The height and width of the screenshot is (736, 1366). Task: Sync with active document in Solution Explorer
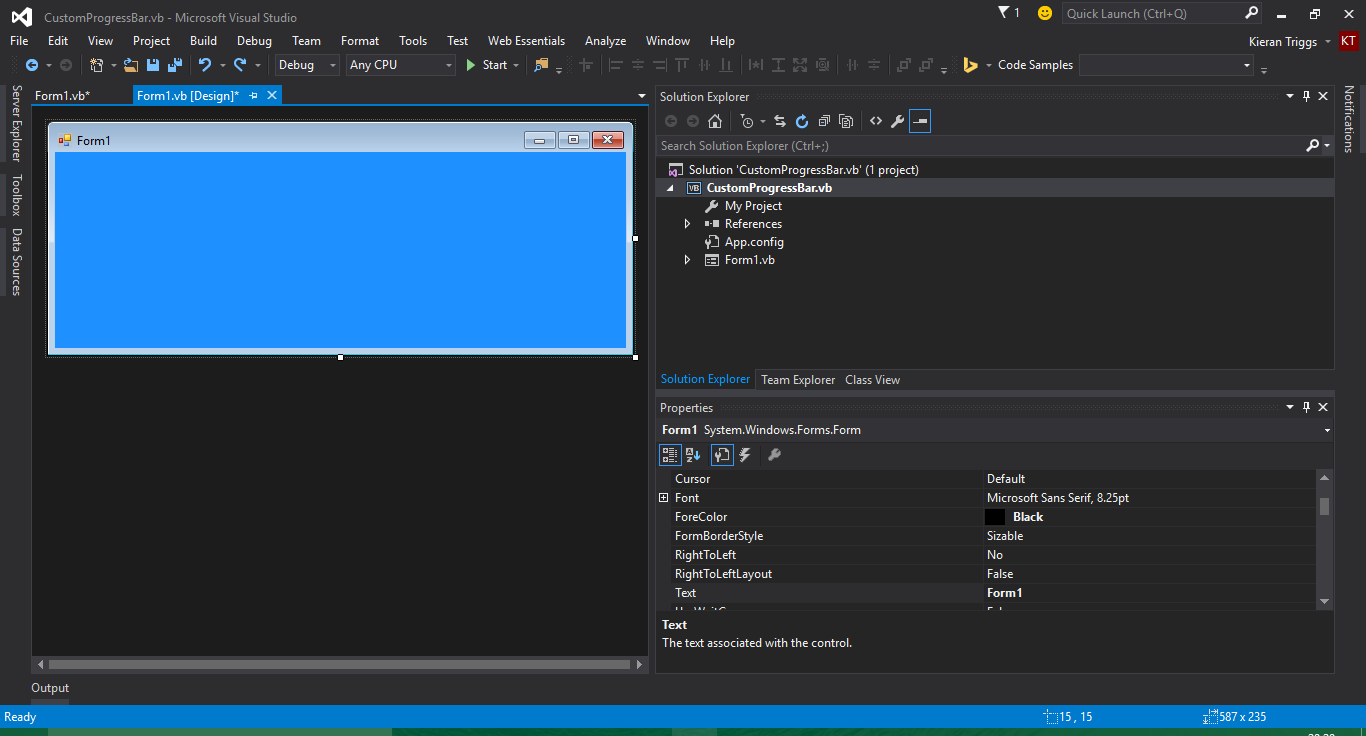(780, 121)
